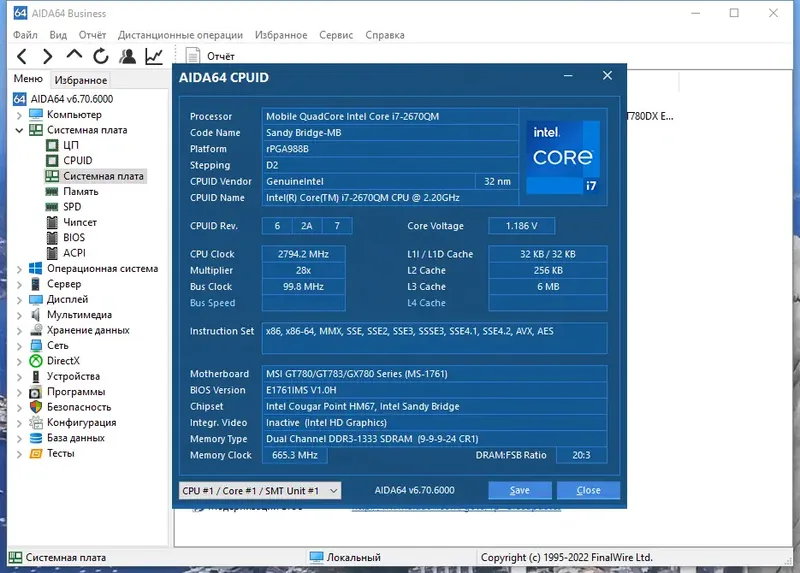Expand the Сеть node chevron
This screenshot has width=800, height=573.
19,346
